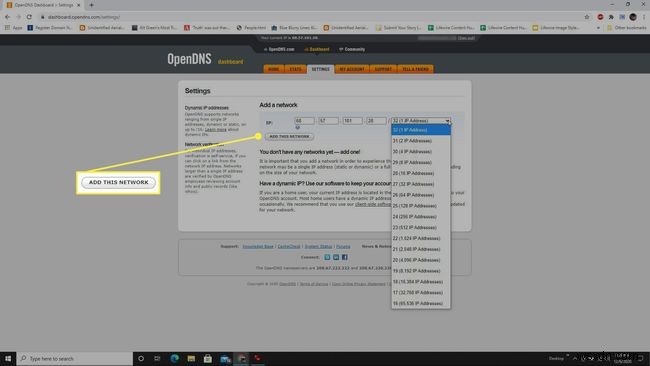650x366 pixels.
Task: Open the Blue Blurry Lines bookmark
Action: 294,28
